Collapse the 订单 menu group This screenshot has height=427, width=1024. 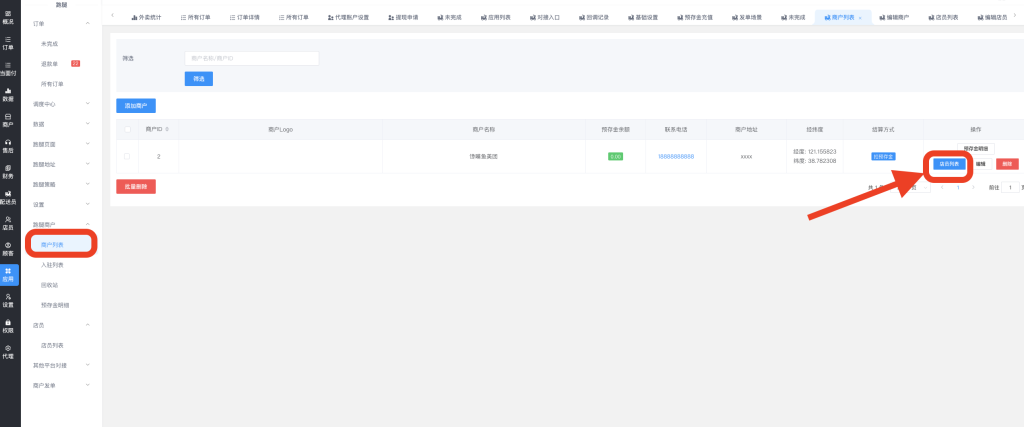click(88, 22)
